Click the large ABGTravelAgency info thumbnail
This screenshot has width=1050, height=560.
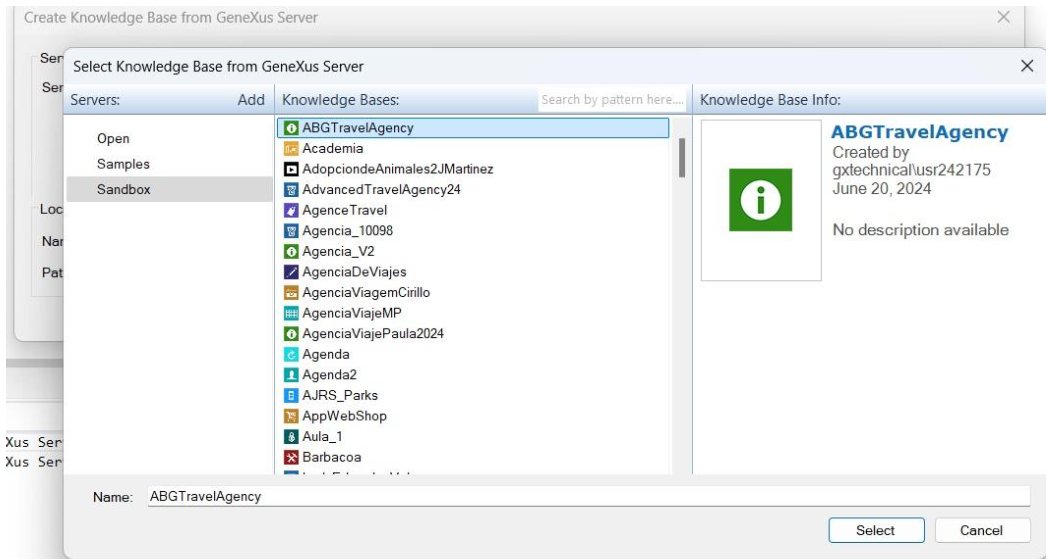(760, 200)
